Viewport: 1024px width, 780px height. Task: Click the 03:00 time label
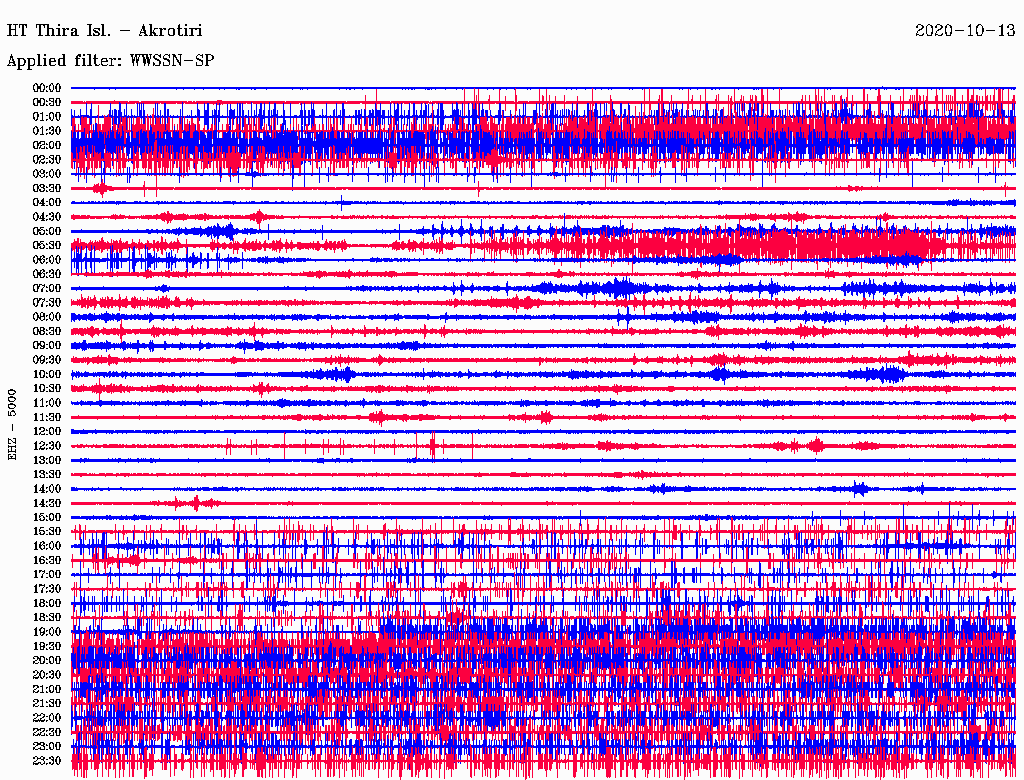tap(47, 174)
